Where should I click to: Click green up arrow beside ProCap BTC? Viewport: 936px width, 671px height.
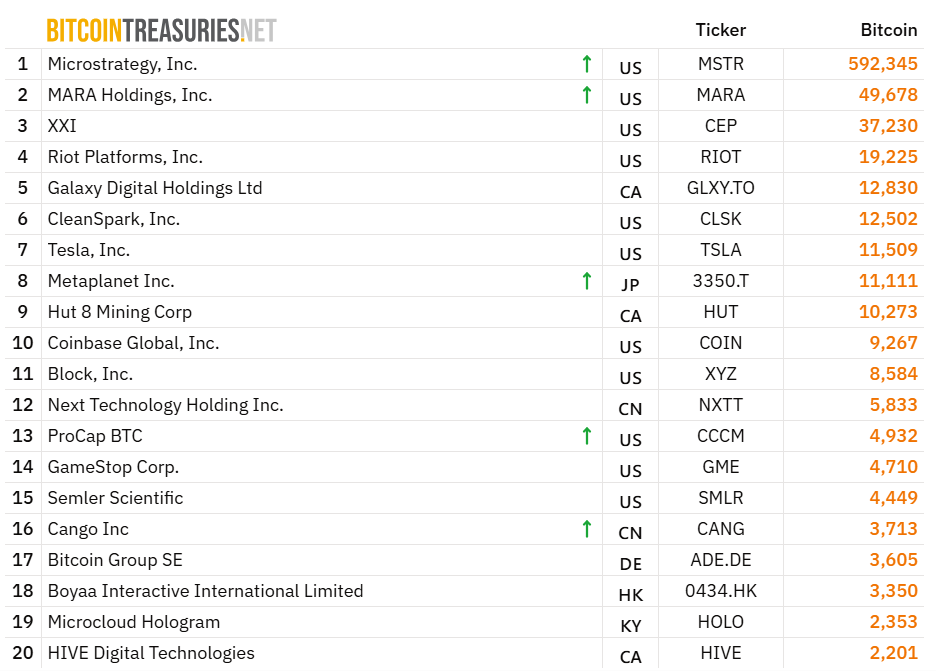point(587,437)
